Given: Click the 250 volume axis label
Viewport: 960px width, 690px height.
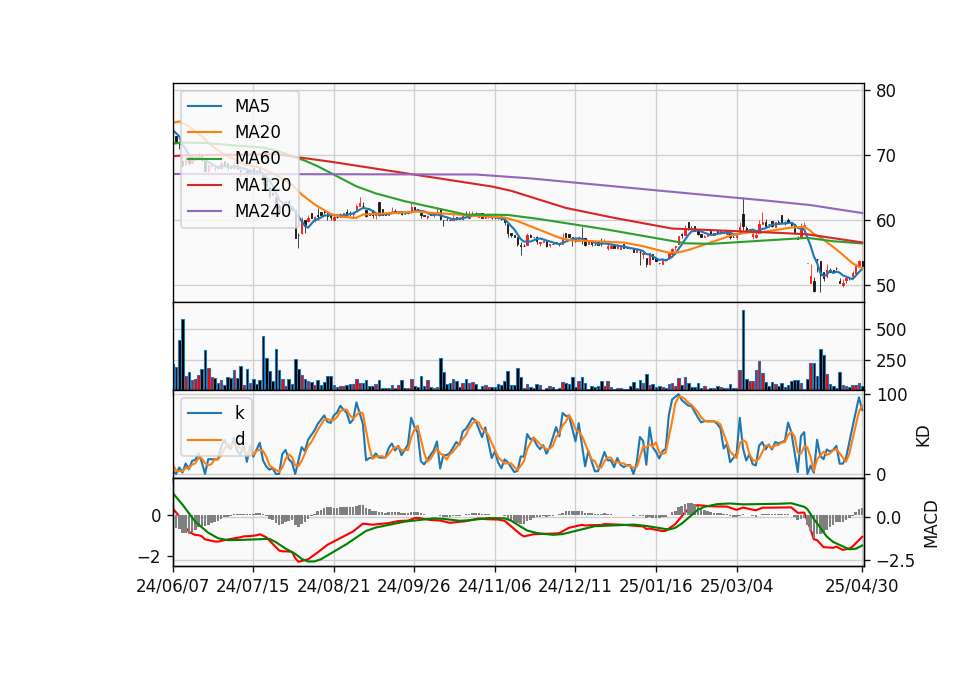Looking at the screenshot, I should (x=891, y=361).
